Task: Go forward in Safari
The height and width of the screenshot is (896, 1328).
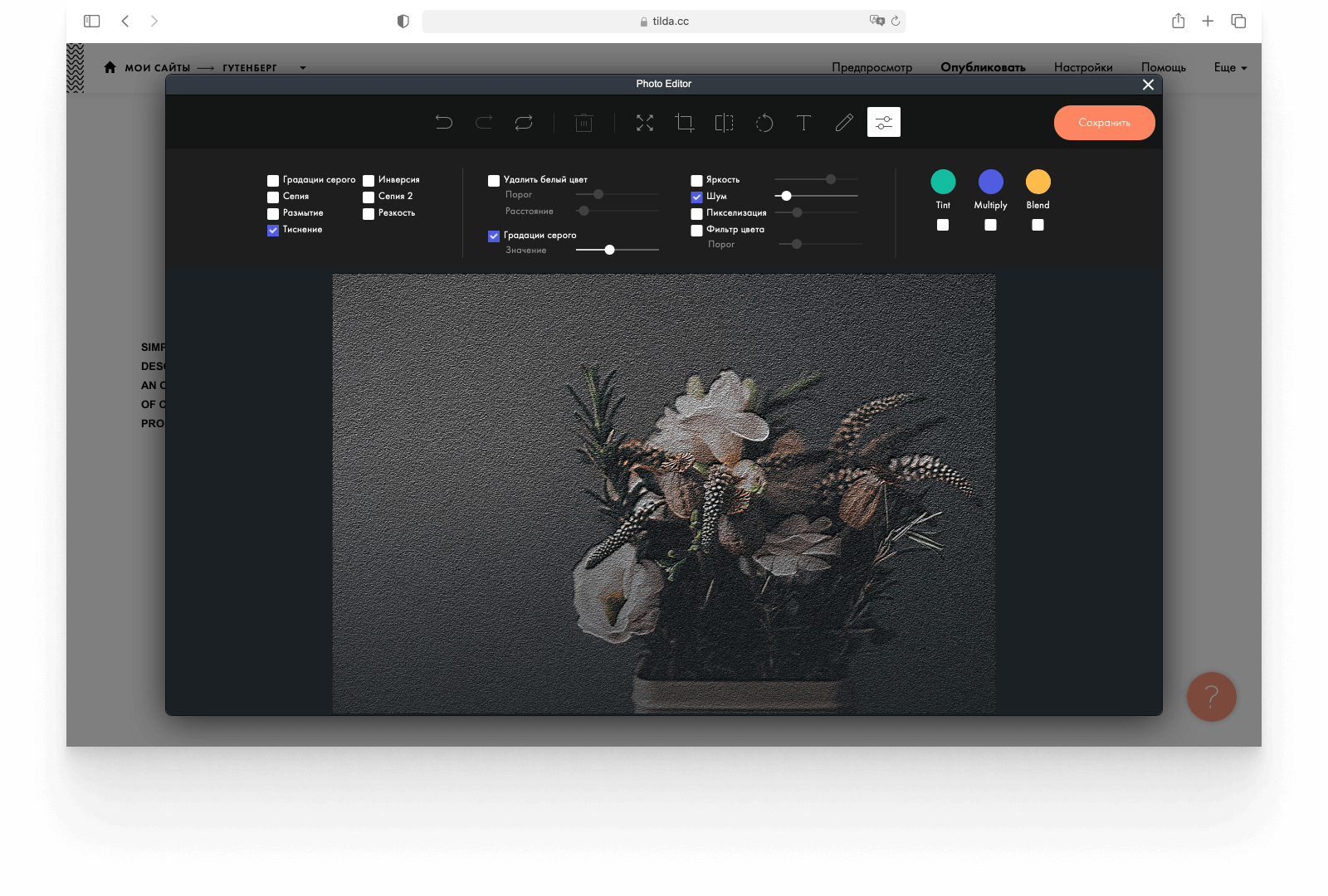Action: click(154, 21)
